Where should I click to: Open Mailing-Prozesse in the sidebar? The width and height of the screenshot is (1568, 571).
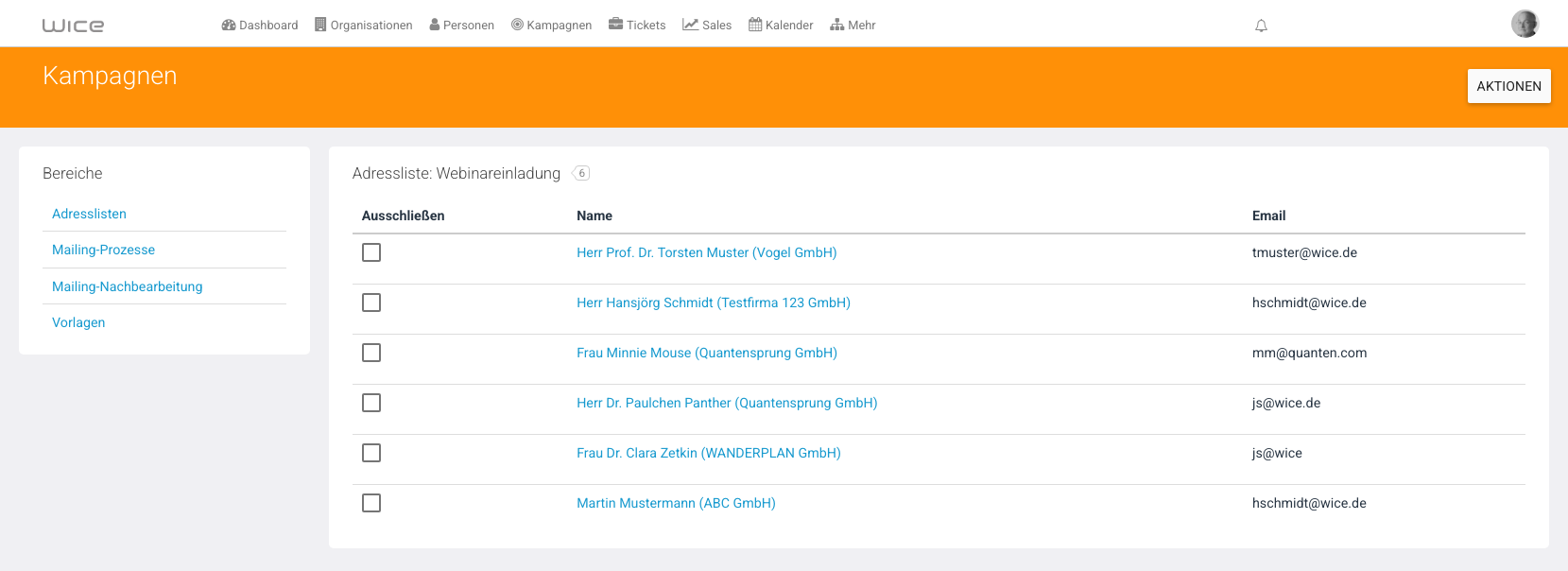point(103,250)
